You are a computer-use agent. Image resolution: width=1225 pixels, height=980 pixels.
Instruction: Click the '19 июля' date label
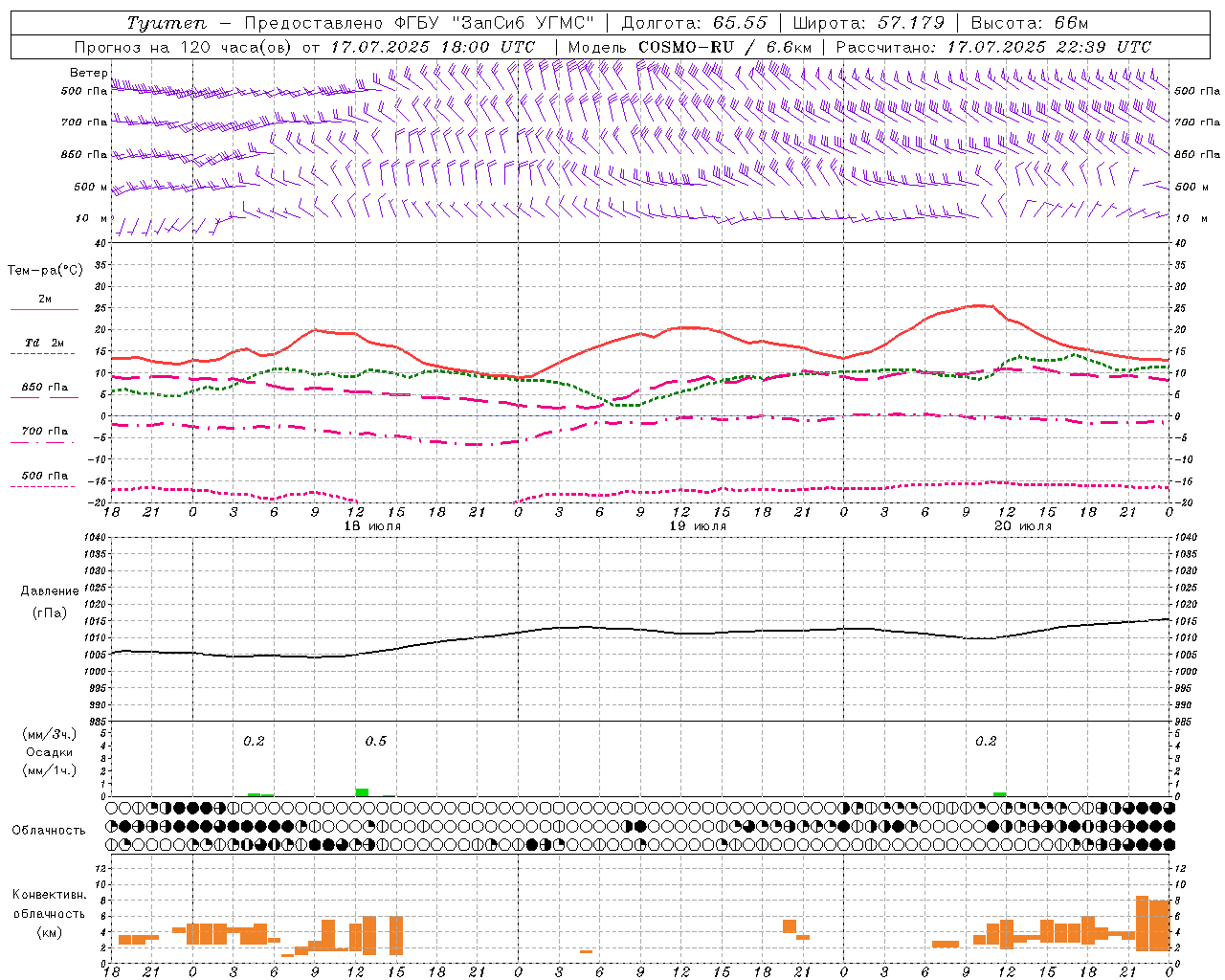point(698,526)
